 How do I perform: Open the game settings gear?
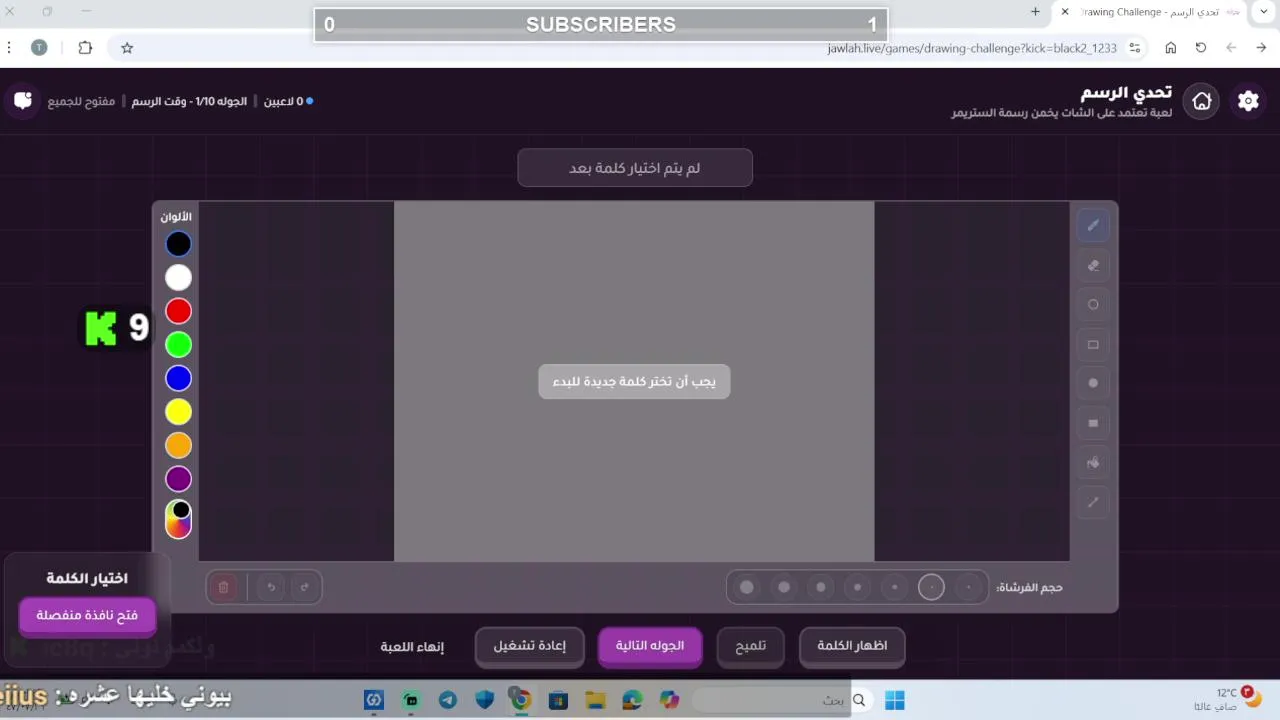coord(1248,100)
